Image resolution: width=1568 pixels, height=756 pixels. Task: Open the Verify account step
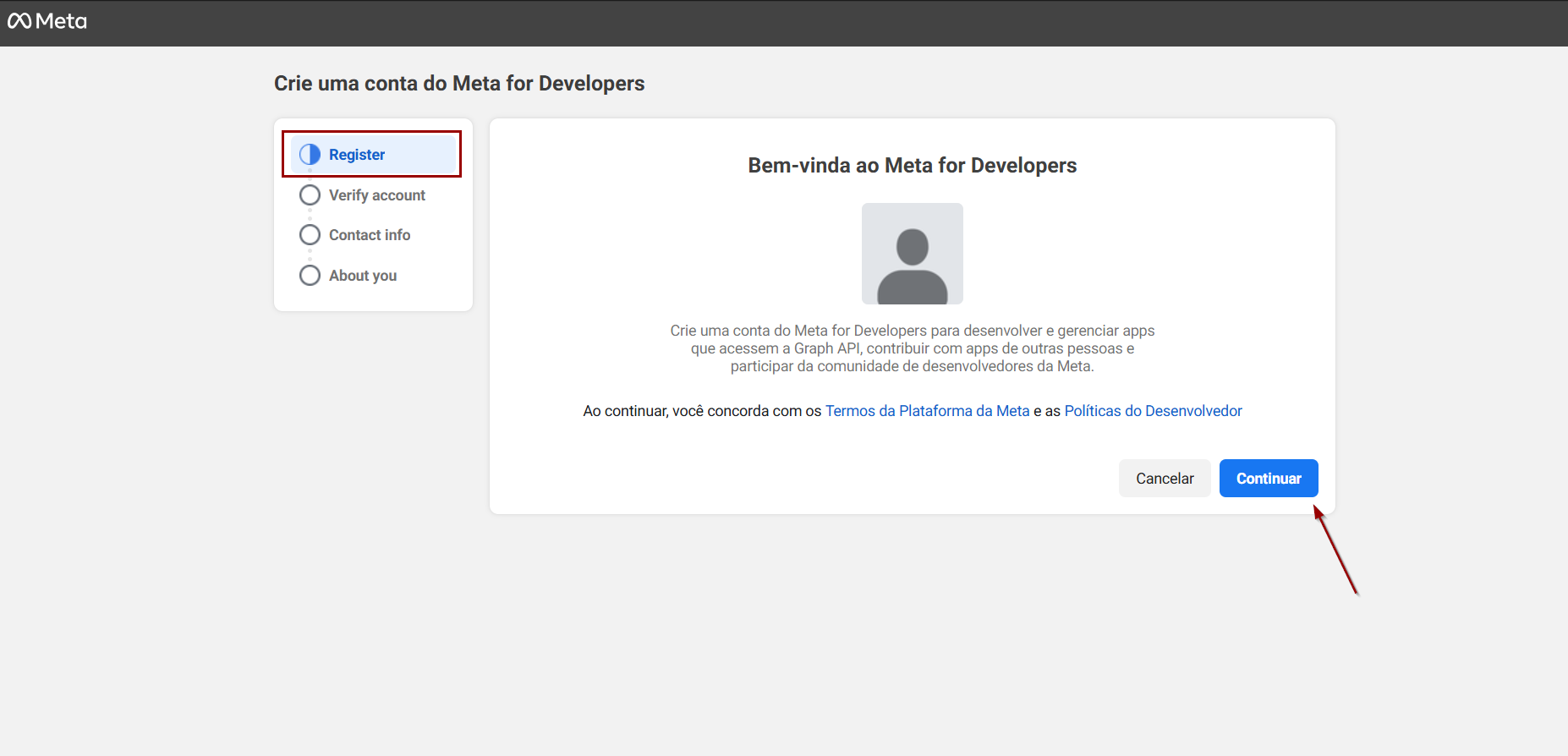click(x=377, y=195)
